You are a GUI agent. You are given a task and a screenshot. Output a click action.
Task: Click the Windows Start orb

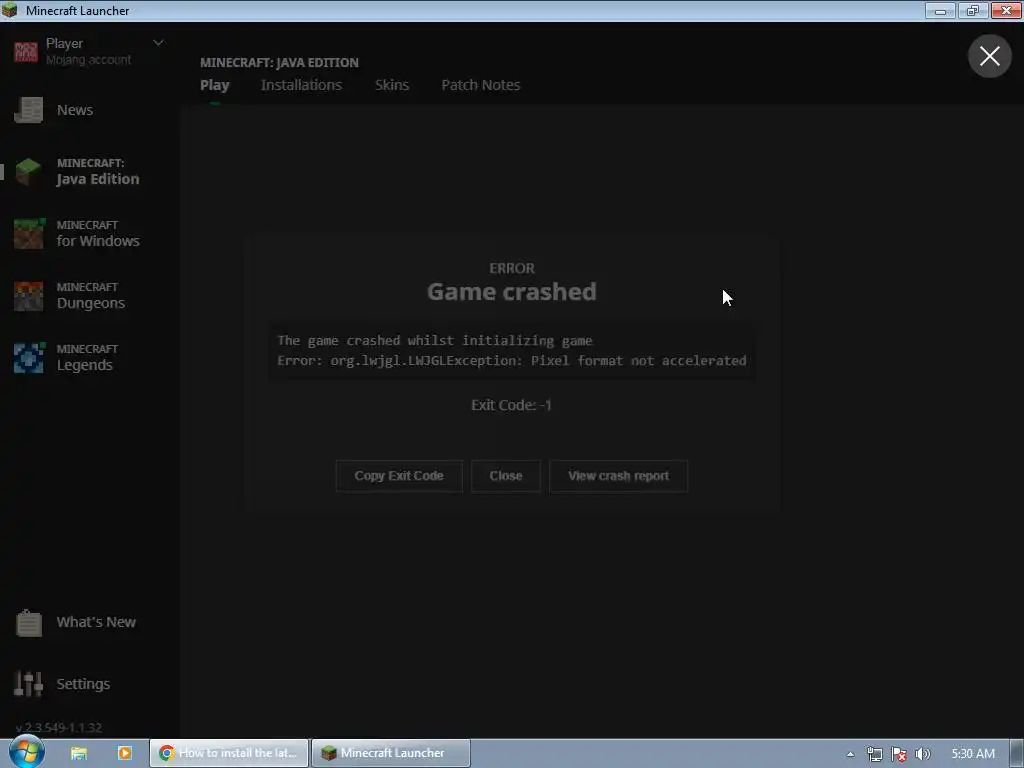(27, 752)
